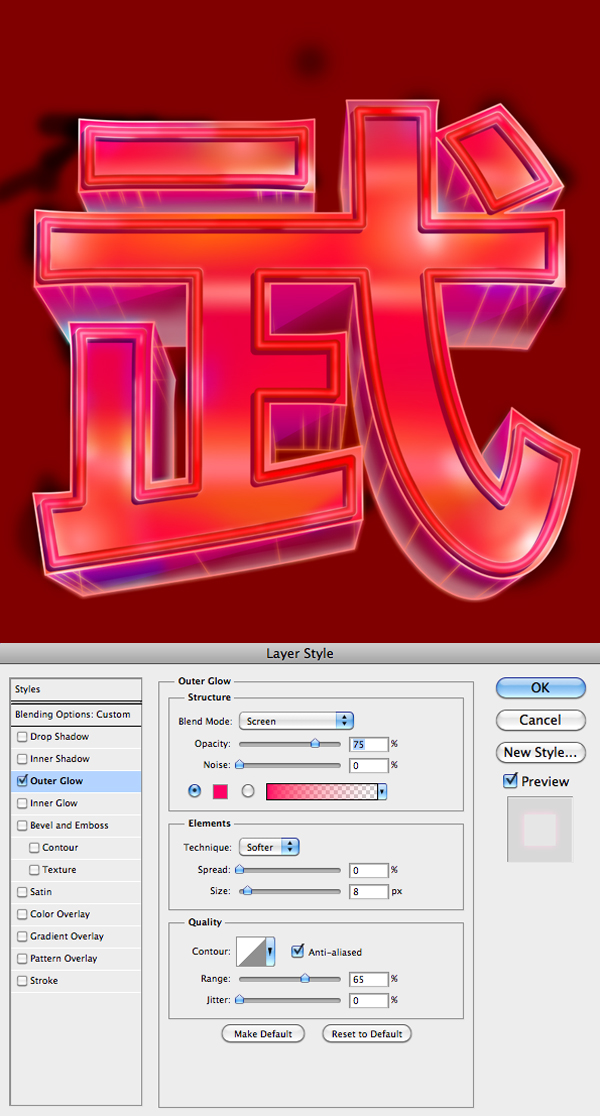Select the Bevel and Emboss label
600x1116 pixels.
pos(69,826)
